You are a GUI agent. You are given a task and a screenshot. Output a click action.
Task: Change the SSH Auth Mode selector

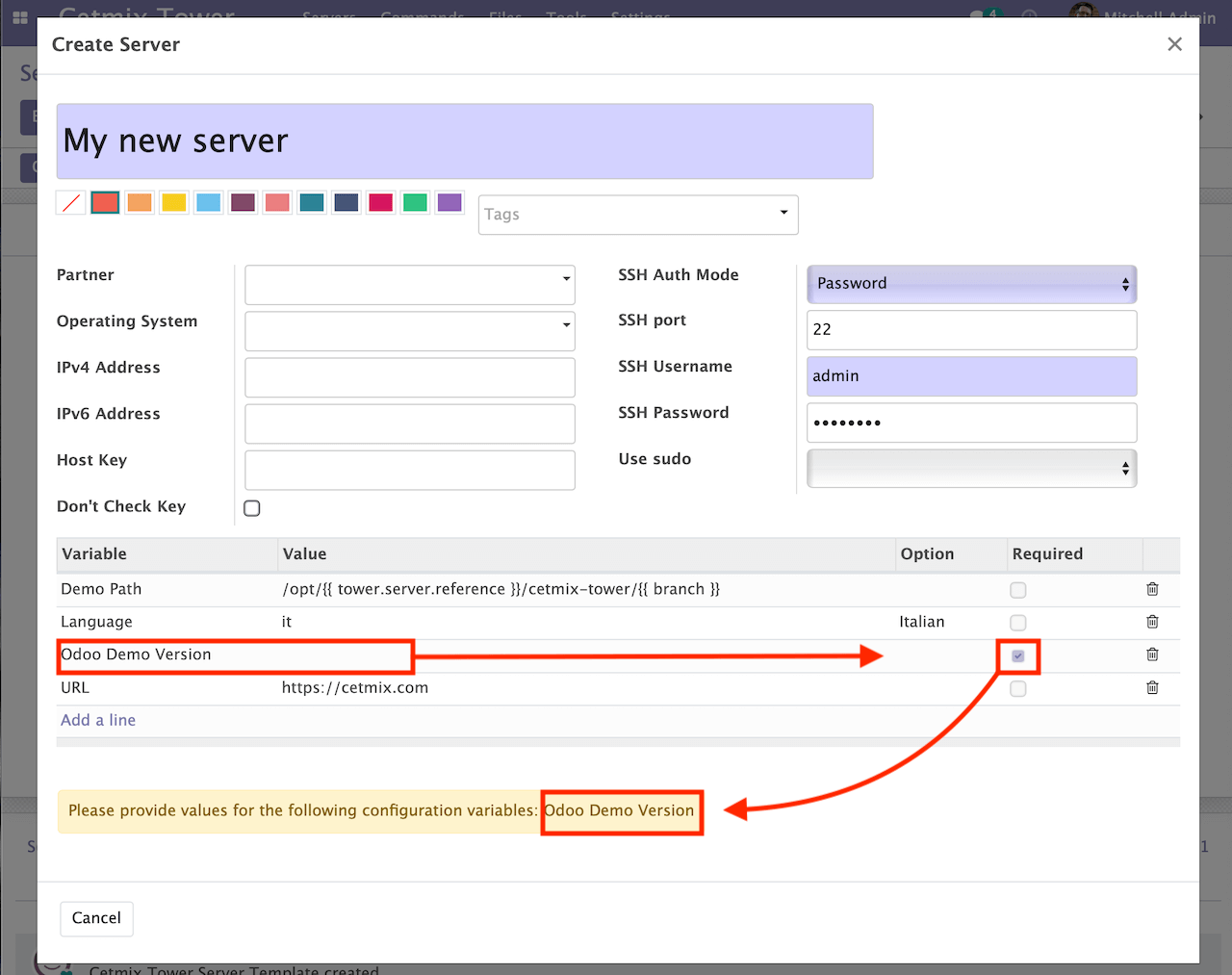pyautogui.click(x=970, y=283)
